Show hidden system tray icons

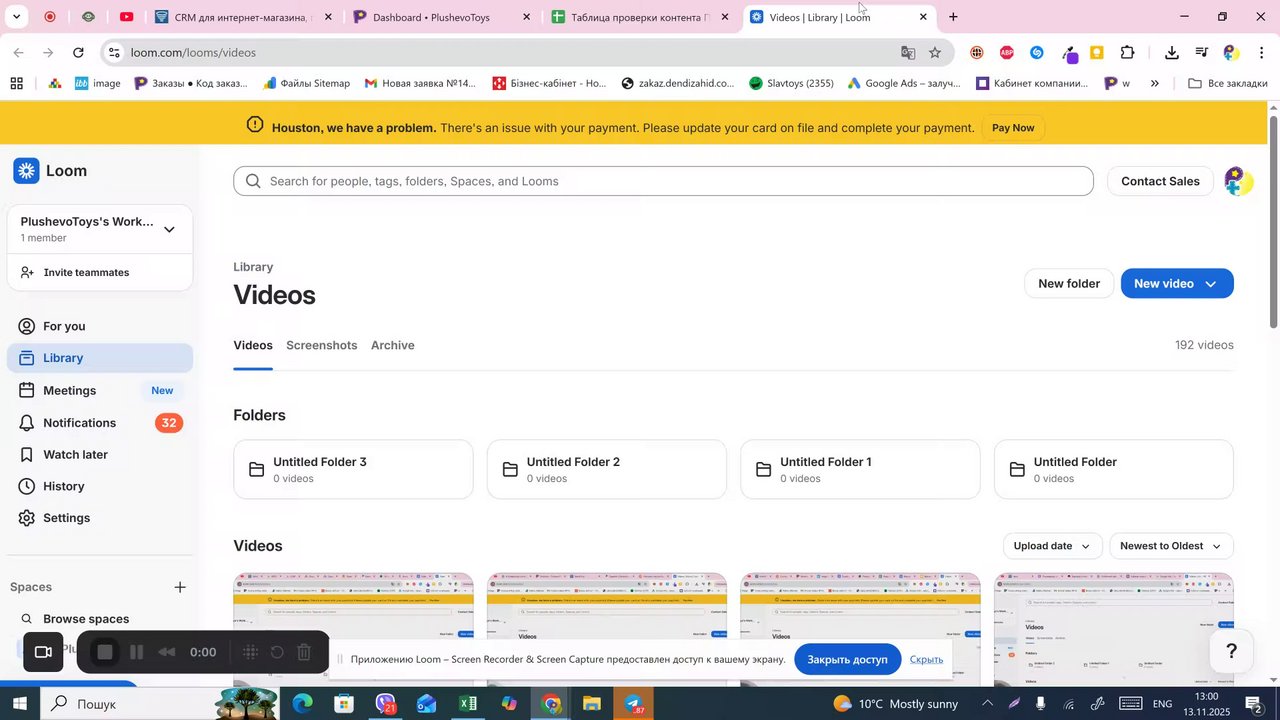(987, 704)
